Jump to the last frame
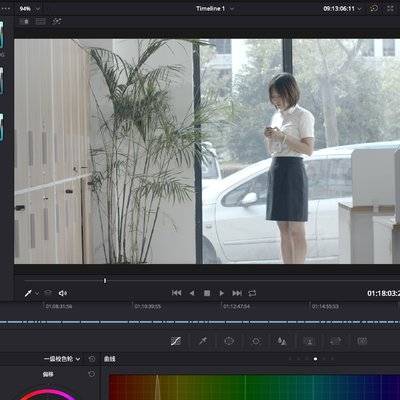The width and height of the screenshot is (400, 400). pyautogui.click(x=237, y=293)
